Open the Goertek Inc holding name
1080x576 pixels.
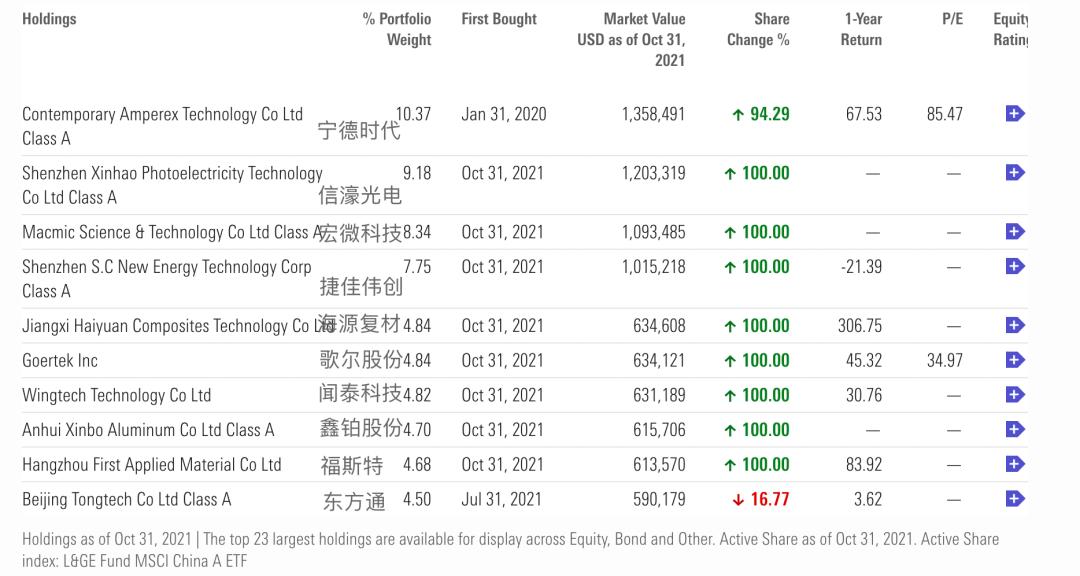pos(60,360)
